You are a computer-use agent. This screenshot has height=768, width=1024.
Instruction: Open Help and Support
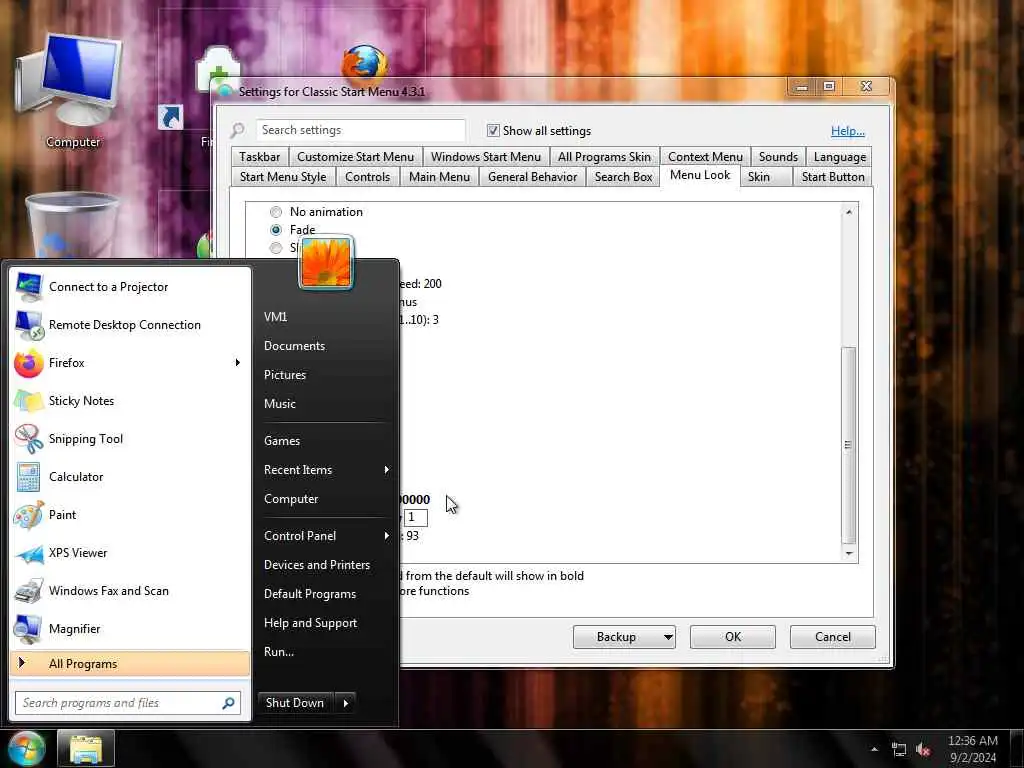pos(310,623)
